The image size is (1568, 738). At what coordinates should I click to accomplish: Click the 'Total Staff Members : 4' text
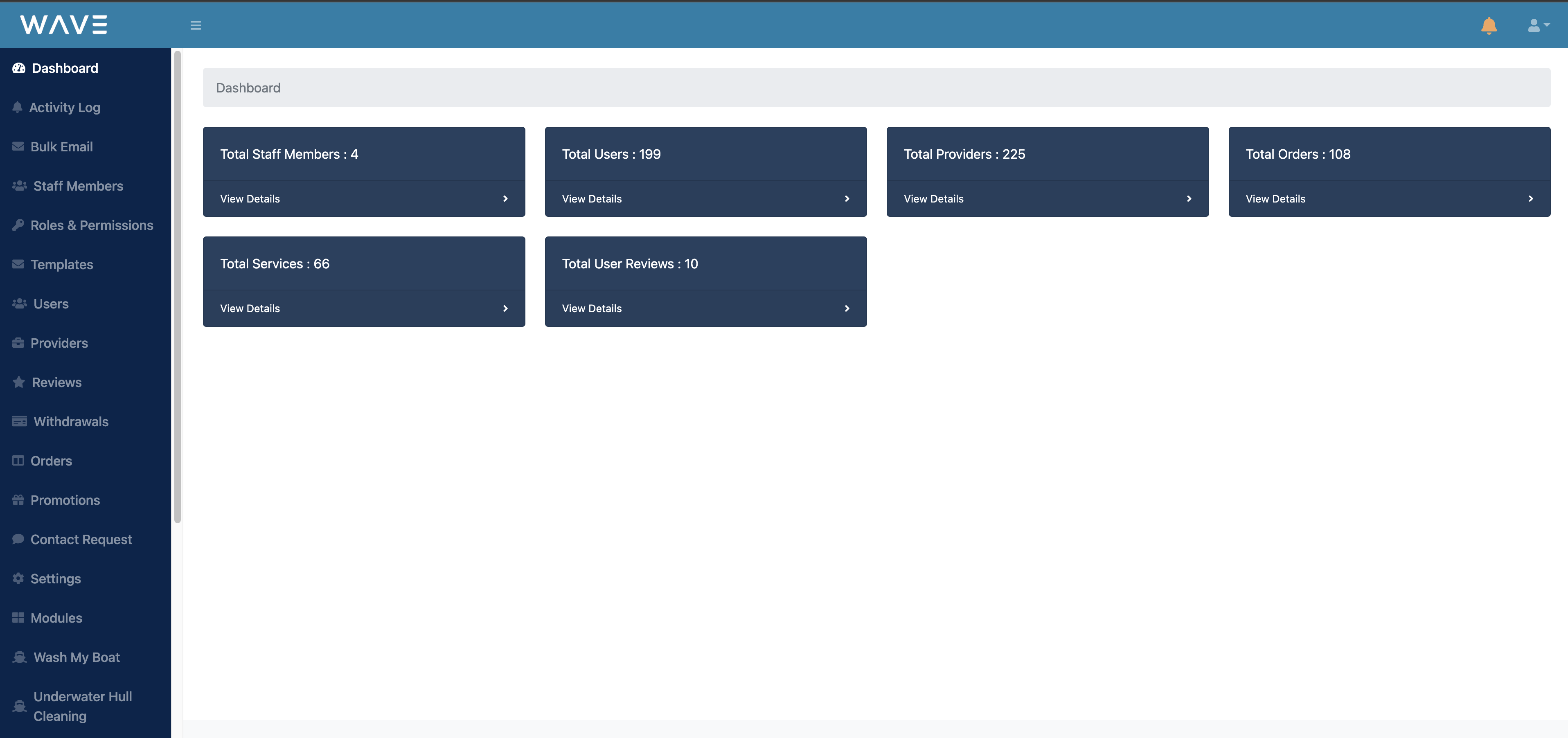point(288,154)
